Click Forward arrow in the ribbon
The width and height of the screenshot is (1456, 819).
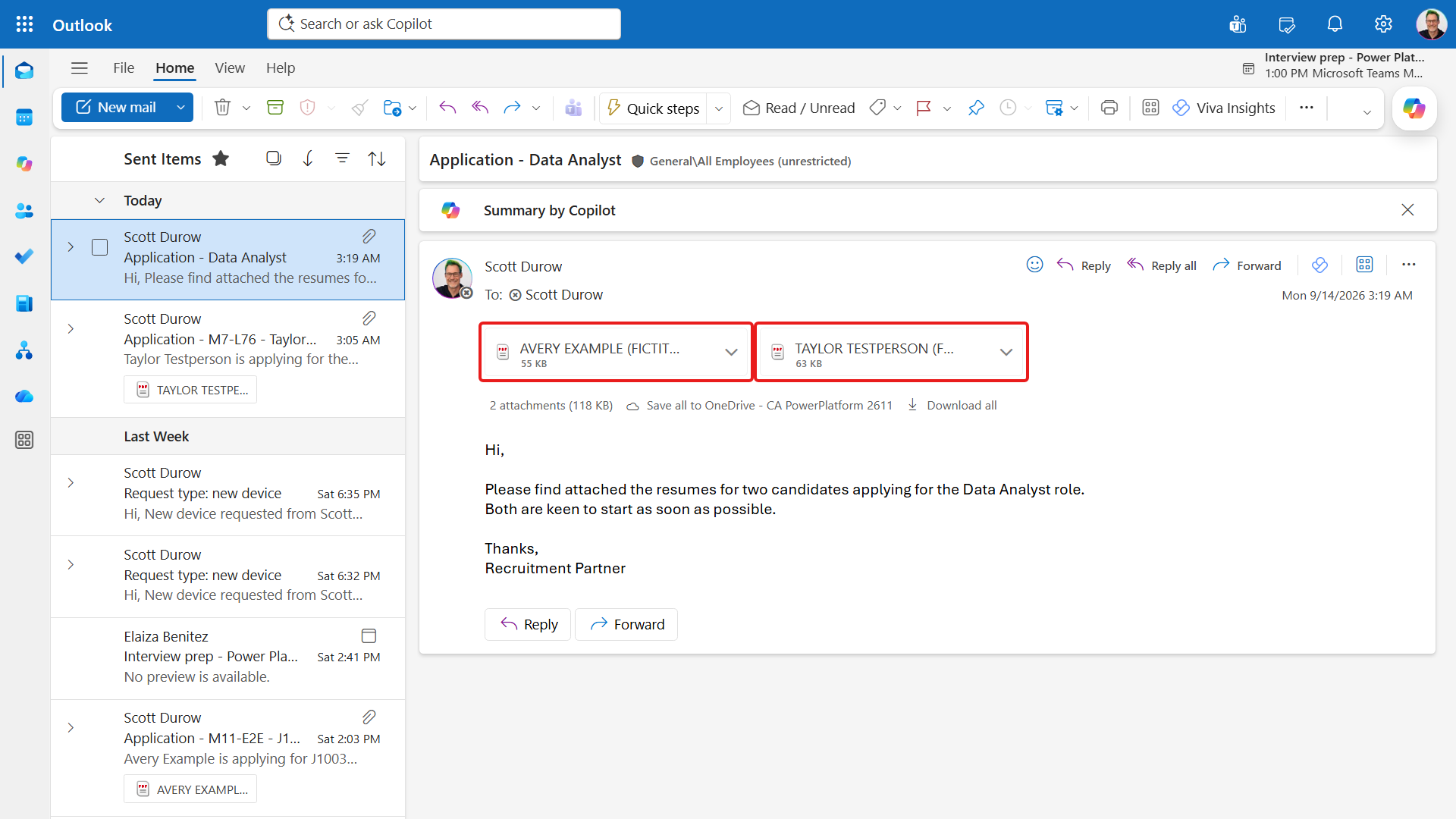(513, 108)
